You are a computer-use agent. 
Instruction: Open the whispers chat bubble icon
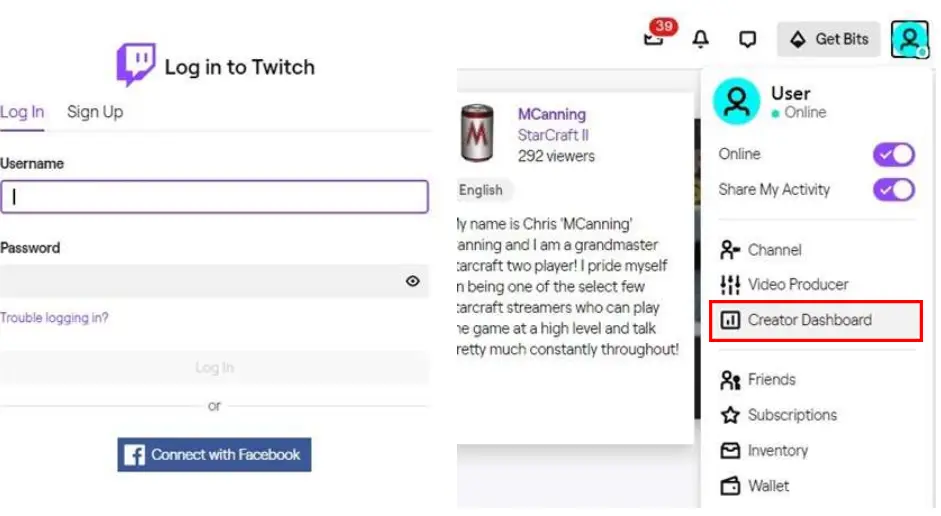click(747, 39)
